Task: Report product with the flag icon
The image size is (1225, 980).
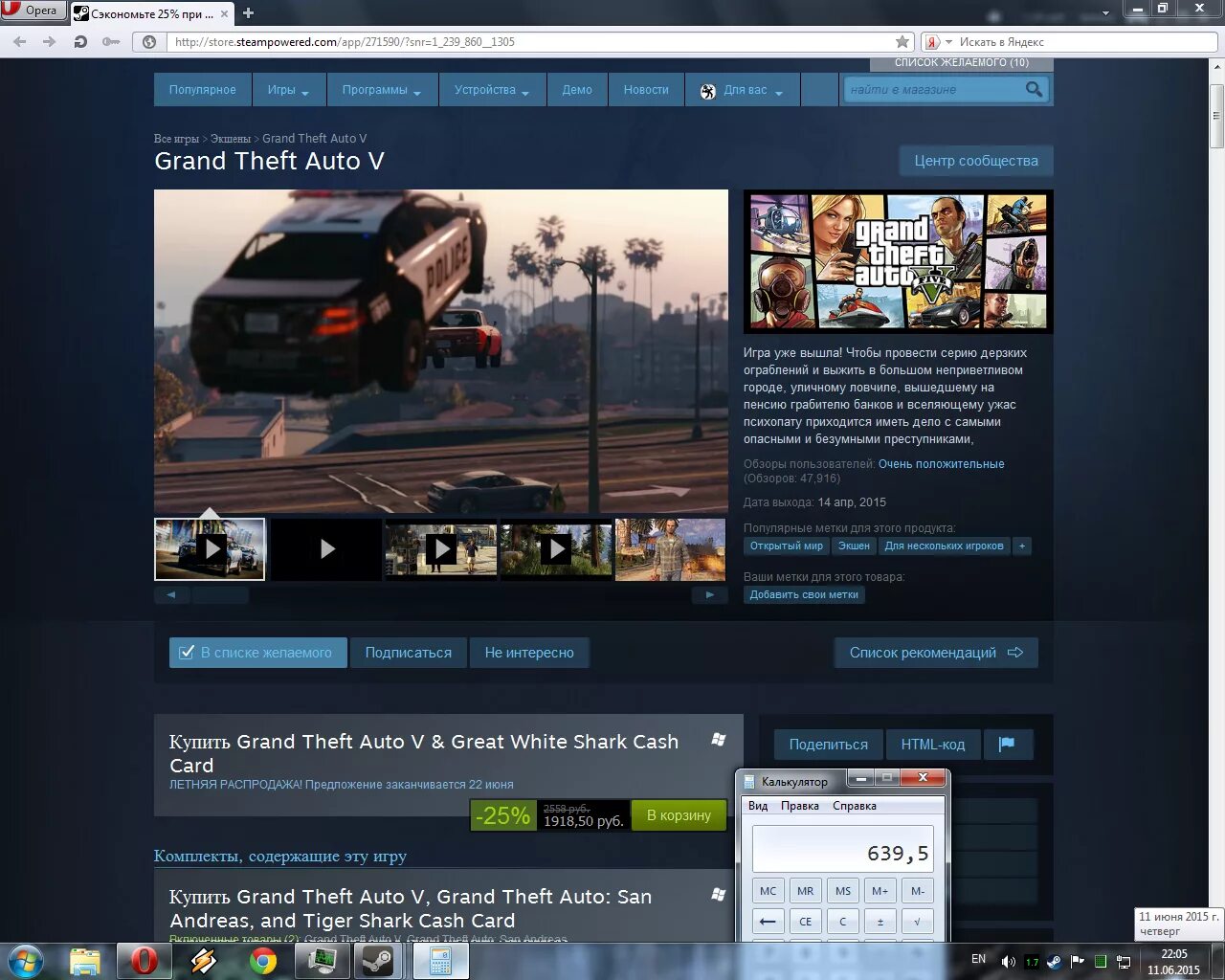Action: (x=1007, y=744)
